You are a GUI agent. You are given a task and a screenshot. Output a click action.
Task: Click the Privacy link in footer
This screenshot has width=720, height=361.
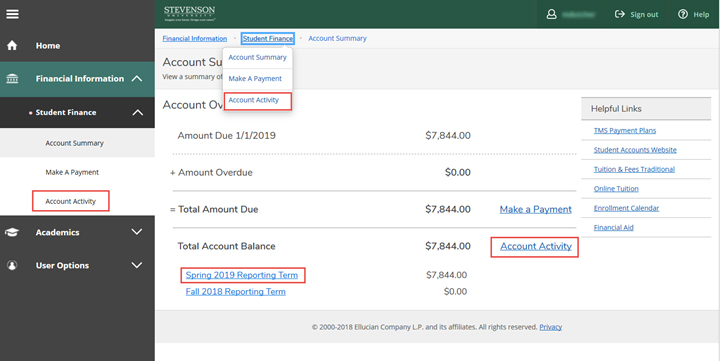551,327
